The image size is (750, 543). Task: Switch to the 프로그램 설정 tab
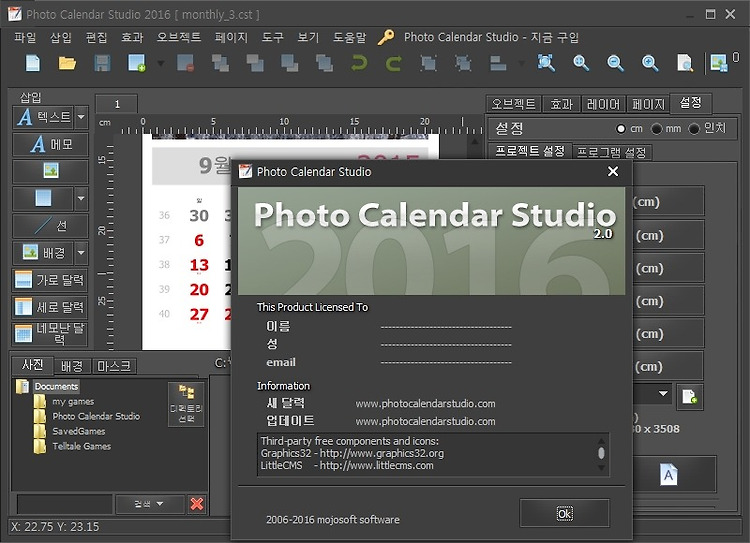(x=612, y=152)
